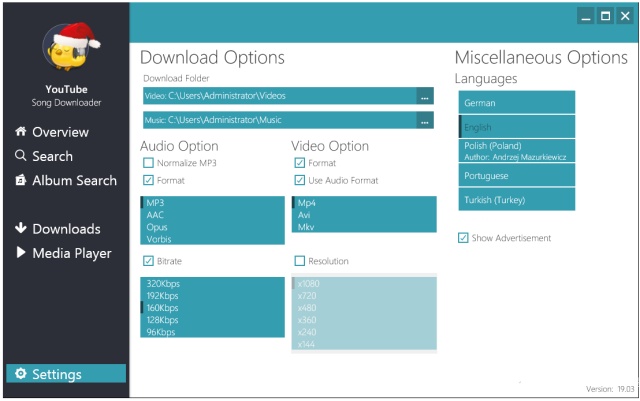Click the Overview home icon
640x401 pixels.
click(20, 132)
